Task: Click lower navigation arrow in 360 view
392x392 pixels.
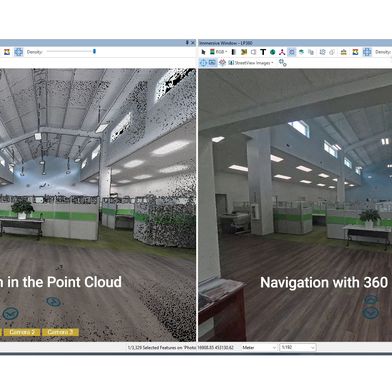Action: pyautogui.click(x=370, y=313)
